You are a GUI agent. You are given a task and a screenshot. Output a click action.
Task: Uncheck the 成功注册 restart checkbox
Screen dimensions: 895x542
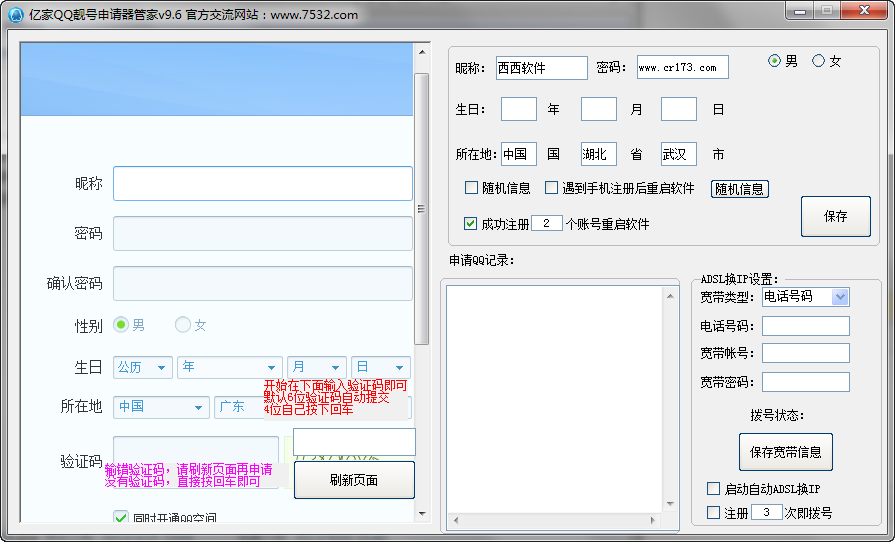tap(470, 224)
